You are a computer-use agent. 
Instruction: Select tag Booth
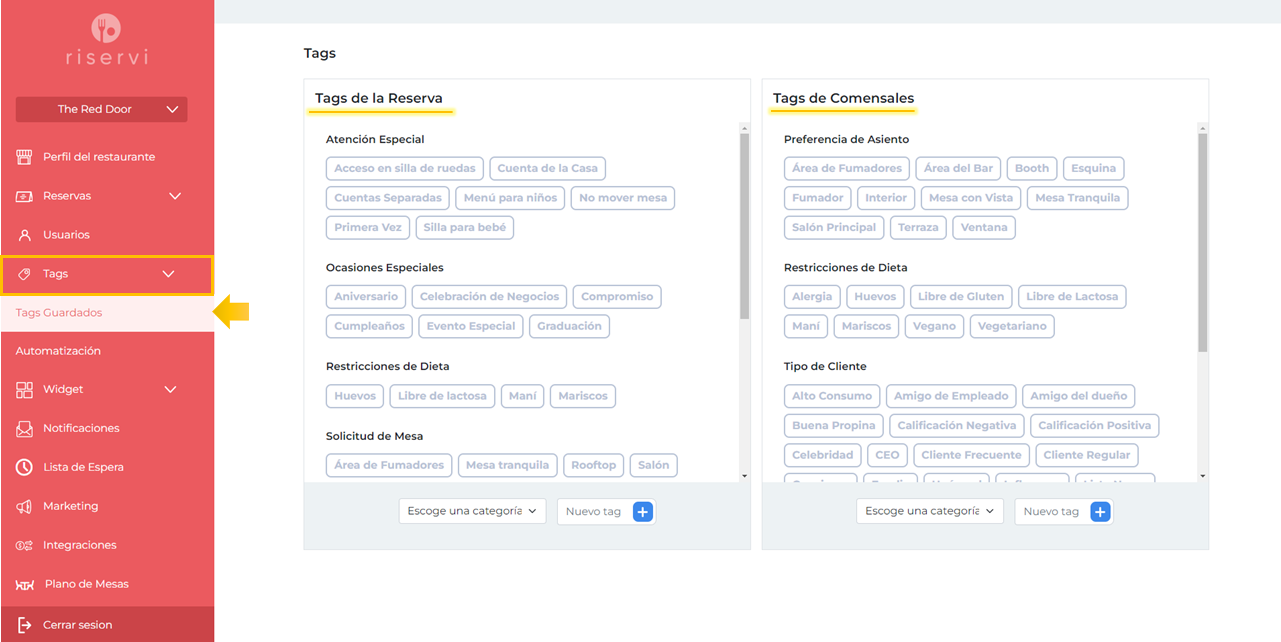point(1032,168)
